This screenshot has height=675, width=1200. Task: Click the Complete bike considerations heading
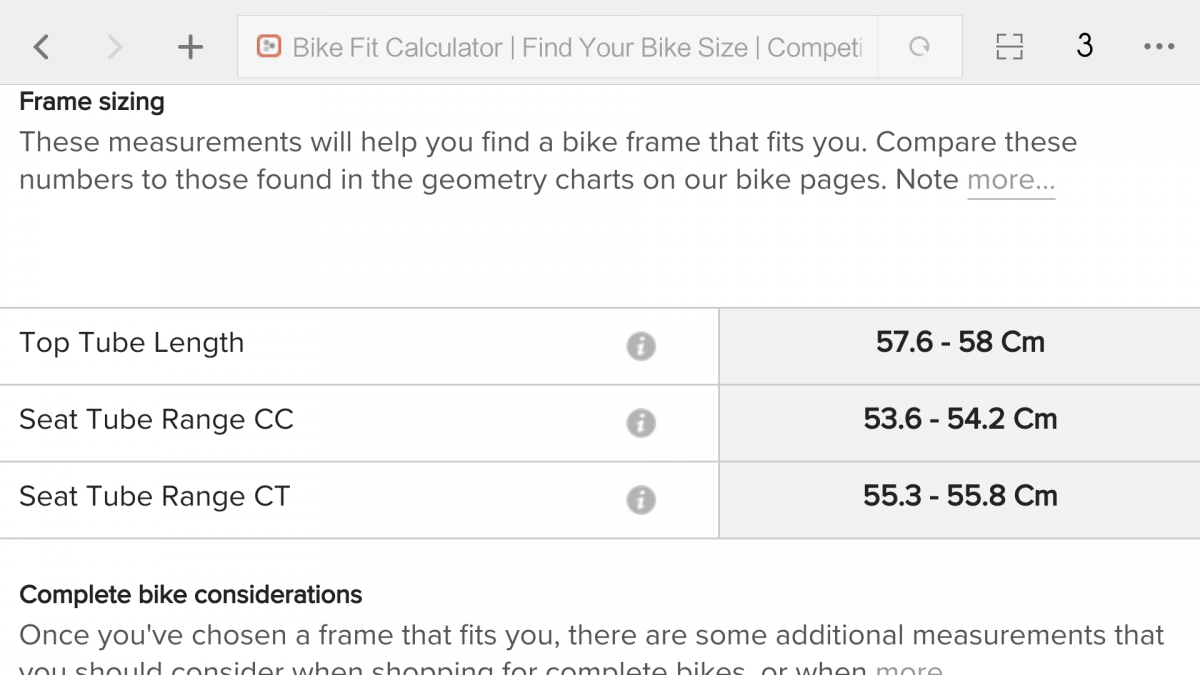[191, 595]
